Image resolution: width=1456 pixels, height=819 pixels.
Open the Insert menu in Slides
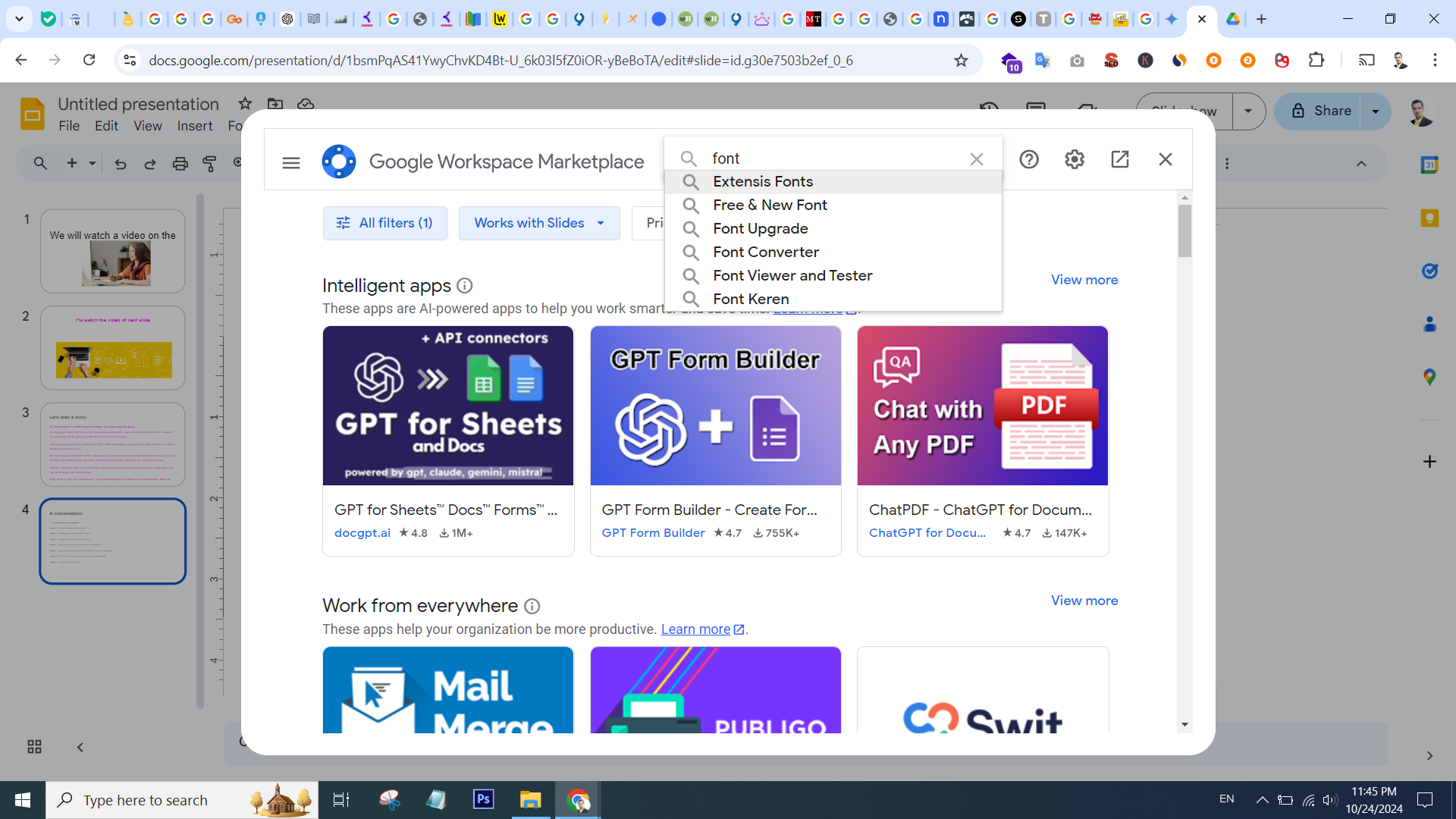point(195,126)
